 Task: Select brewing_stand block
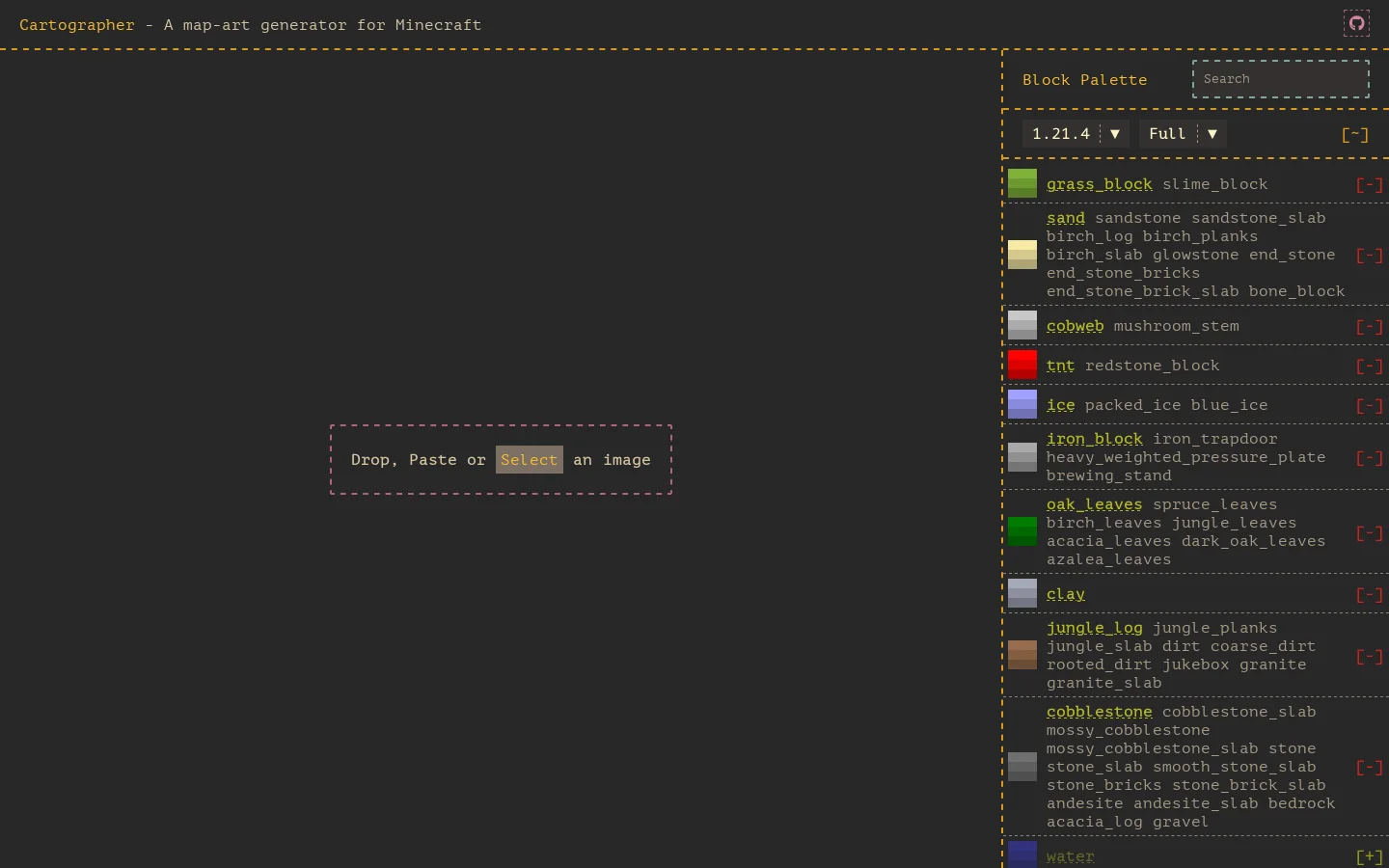[1109, 475]
